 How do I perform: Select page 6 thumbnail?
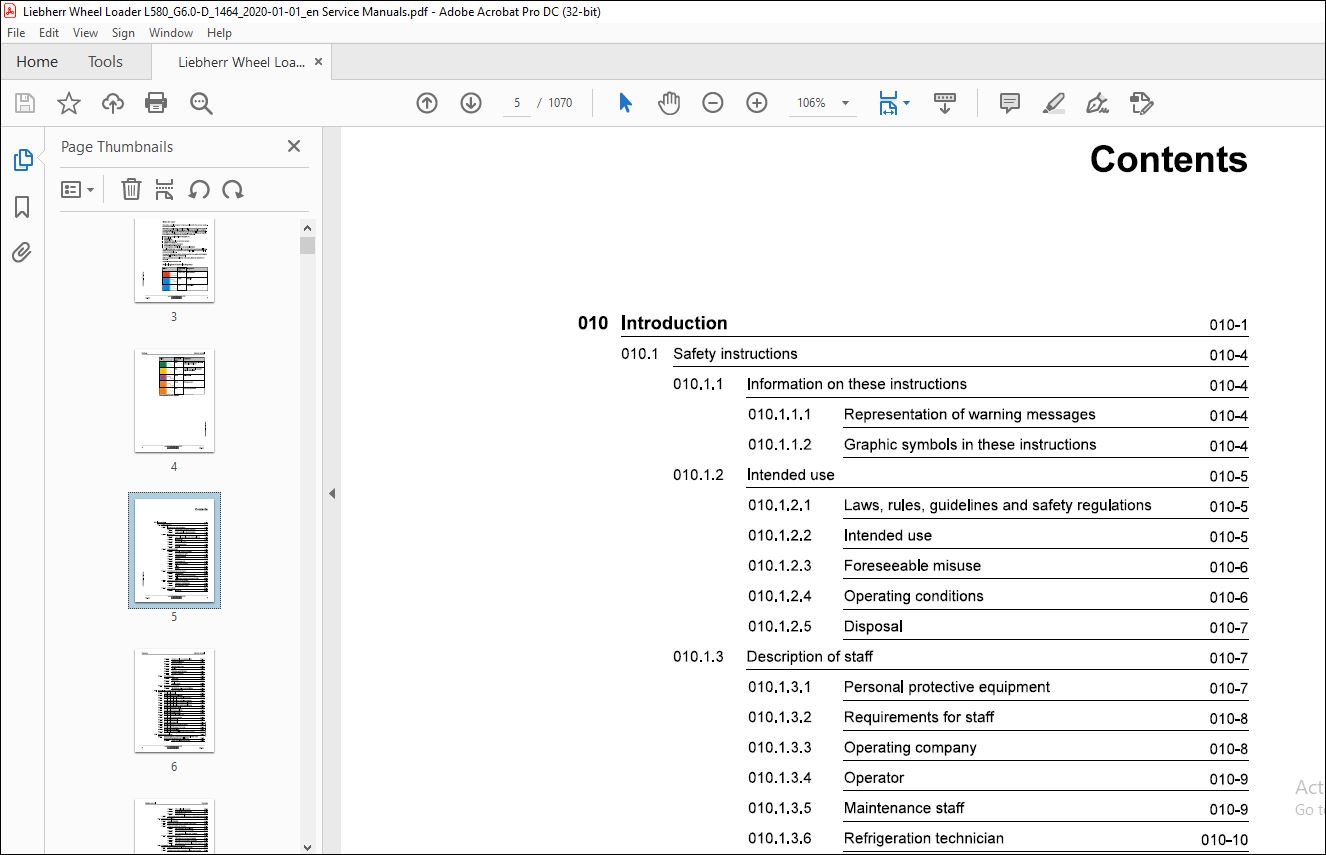tap(174, 701)
